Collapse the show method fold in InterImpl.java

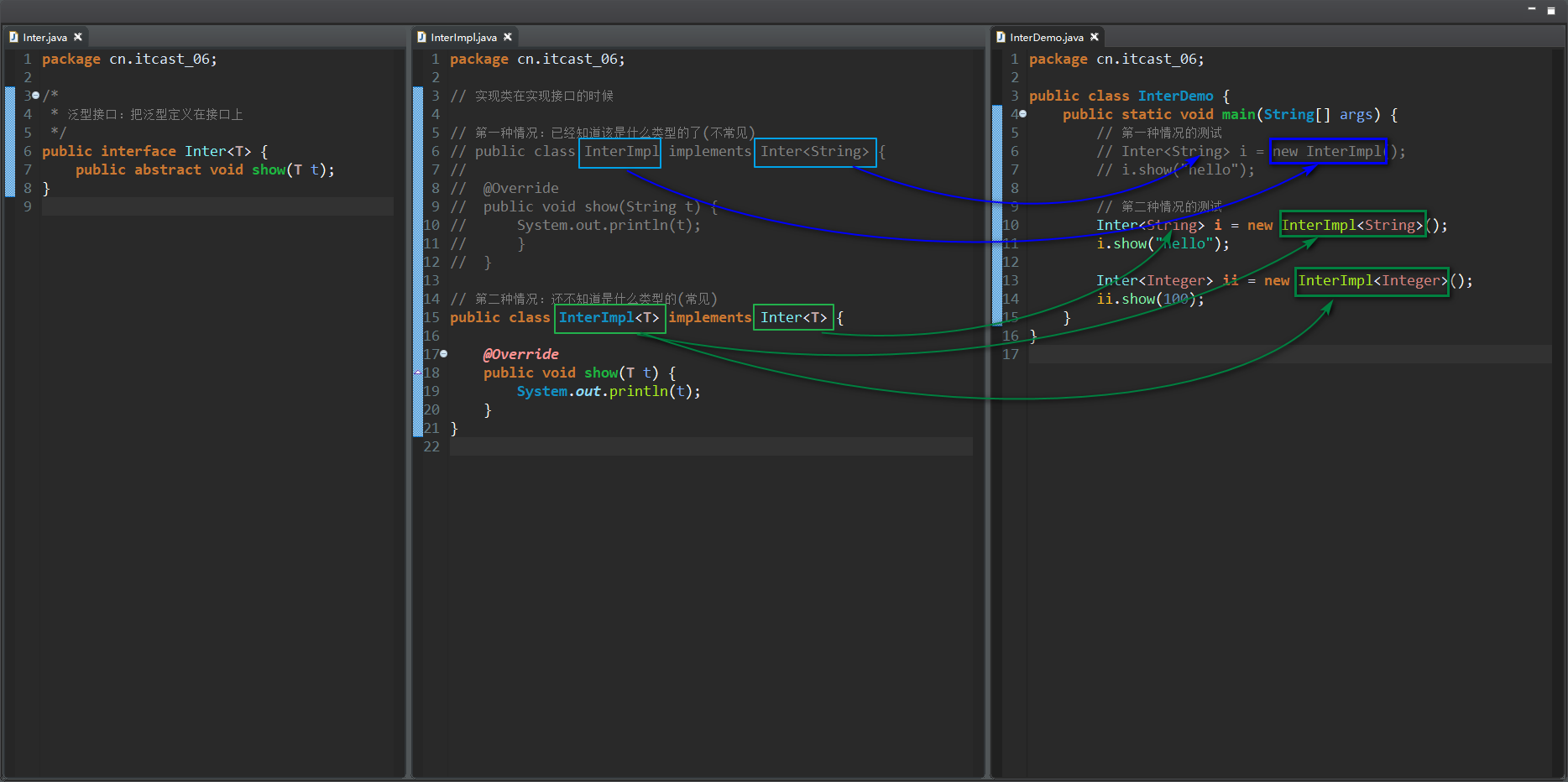click(x=443, y=354)
